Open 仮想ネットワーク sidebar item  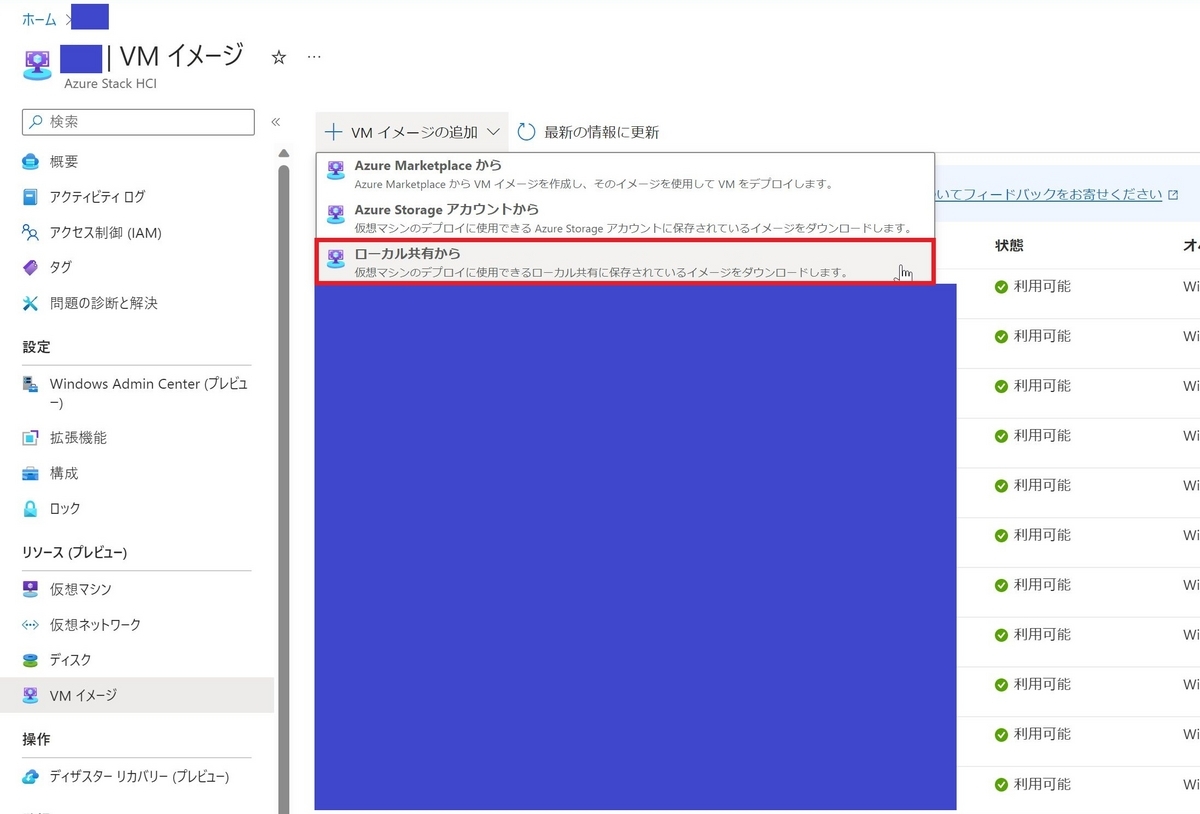[x=95, y=625]
